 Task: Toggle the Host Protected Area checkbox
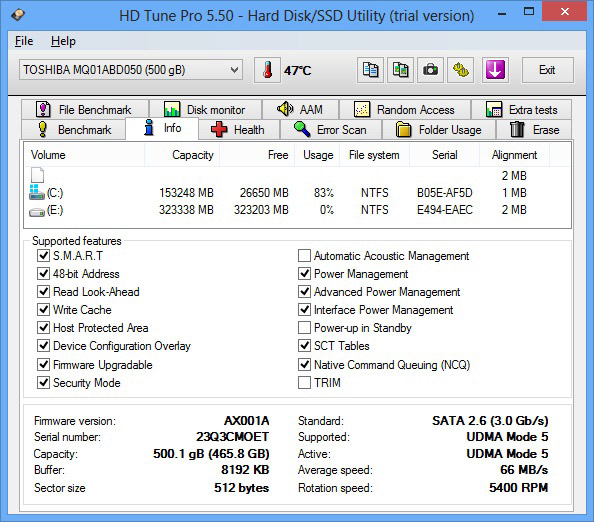click(44, 327)
